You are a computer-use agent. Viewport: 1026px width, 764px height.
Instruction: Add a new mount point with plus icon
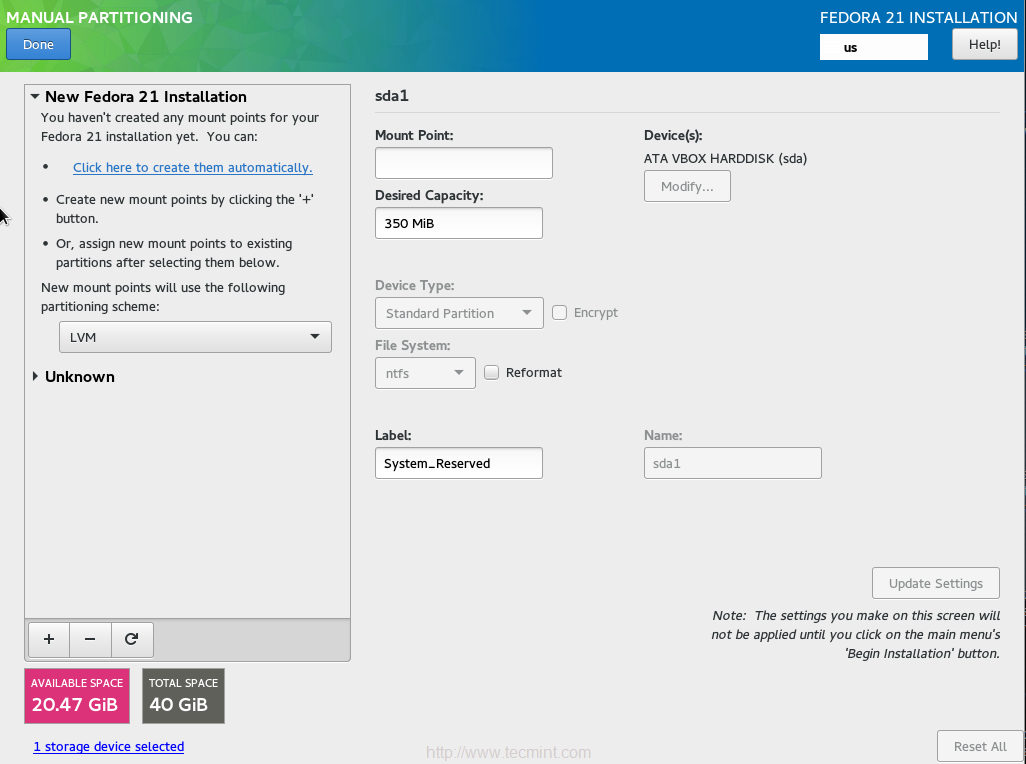(x=49, y=639)
